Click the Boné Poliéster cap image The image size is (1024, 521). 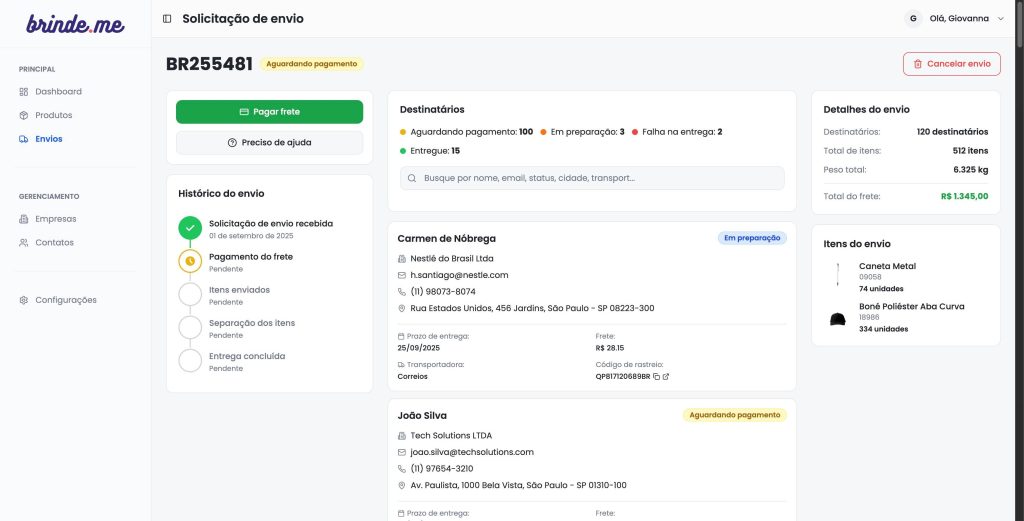click(x=837, y=318)
